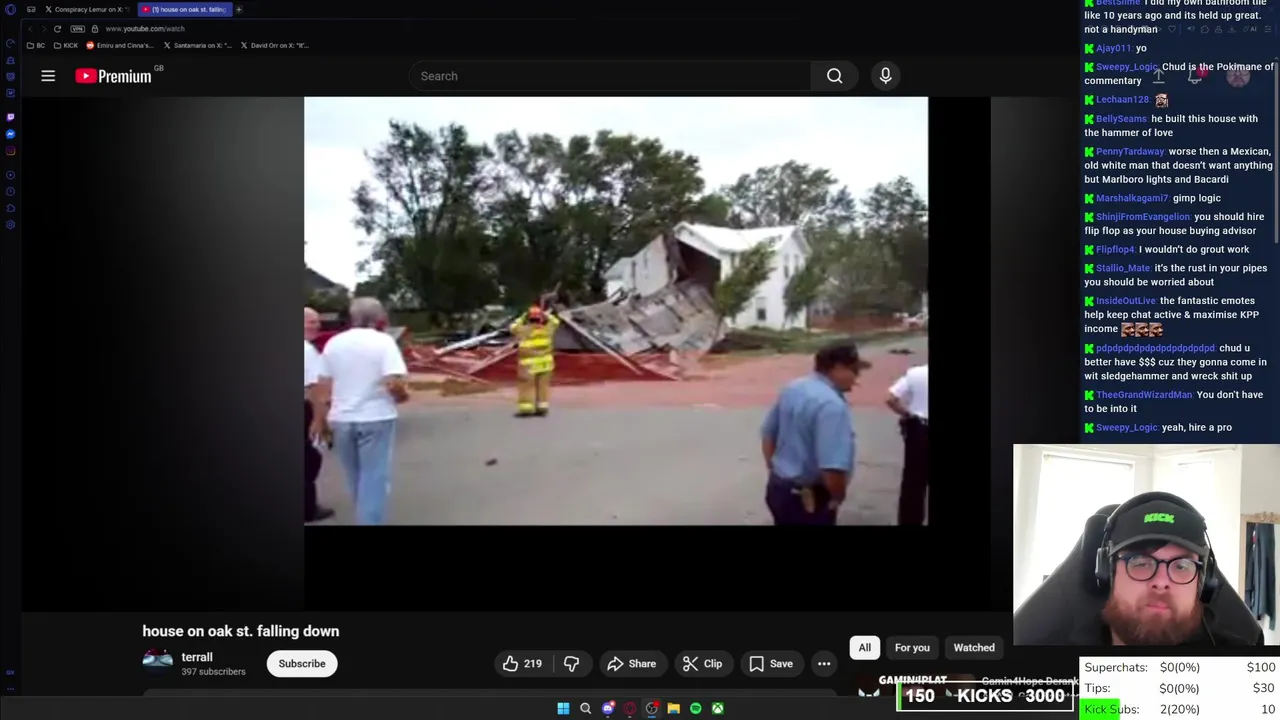Select the All filter chip
This screenshot has width=1280, height=720.
tap(865, 648)
